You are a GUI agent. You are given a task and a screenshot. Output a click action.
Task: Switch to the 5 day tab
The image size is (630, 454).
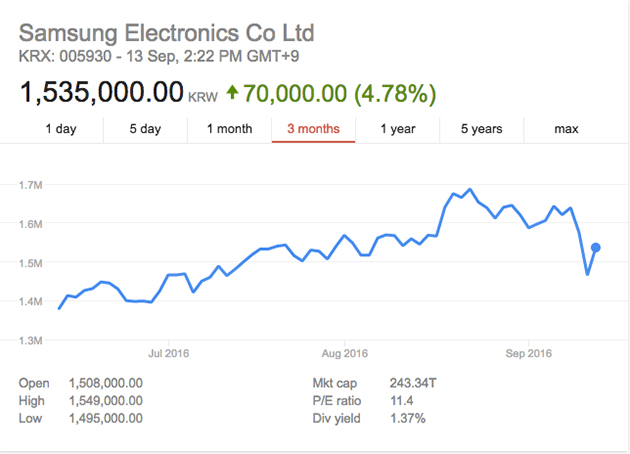[x=145, y=129]
